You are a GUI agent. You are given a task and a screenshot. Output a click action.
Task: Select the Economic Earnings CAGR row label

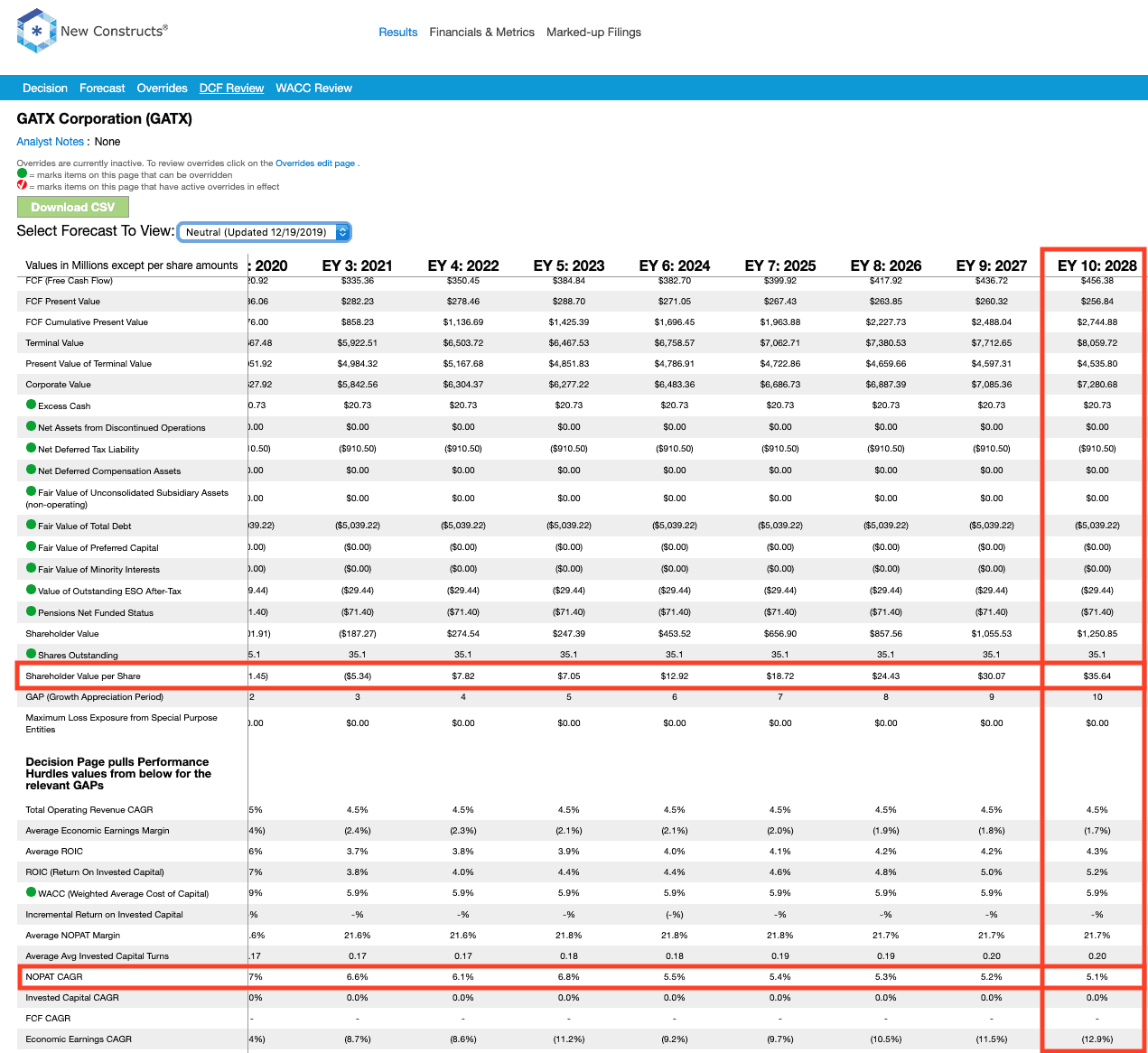pos(79,1039)
